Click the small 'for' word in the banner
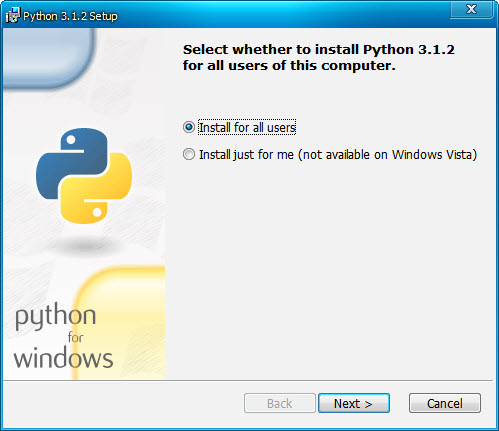 click(x=75, y=337)
